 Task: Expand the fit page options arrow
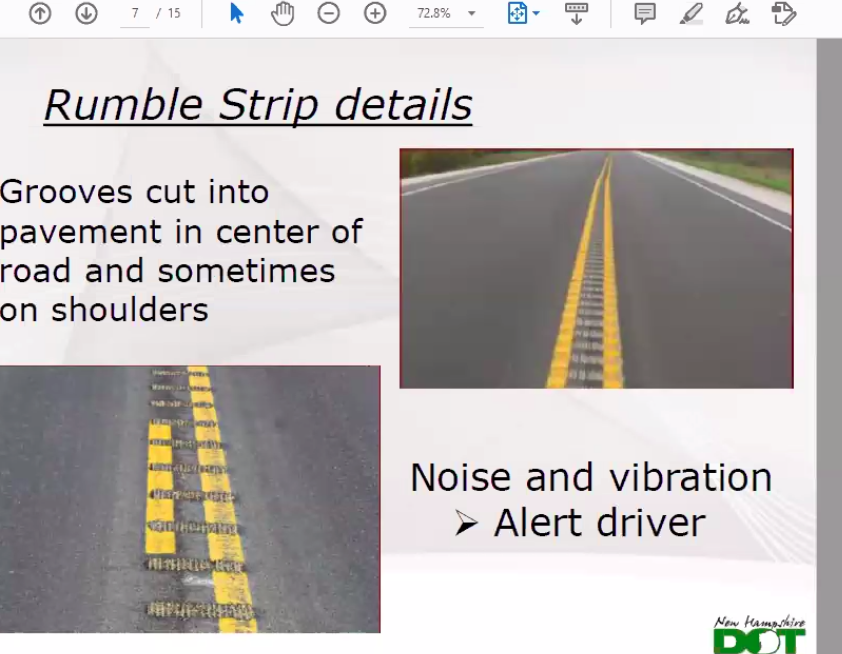pos(536,14)
